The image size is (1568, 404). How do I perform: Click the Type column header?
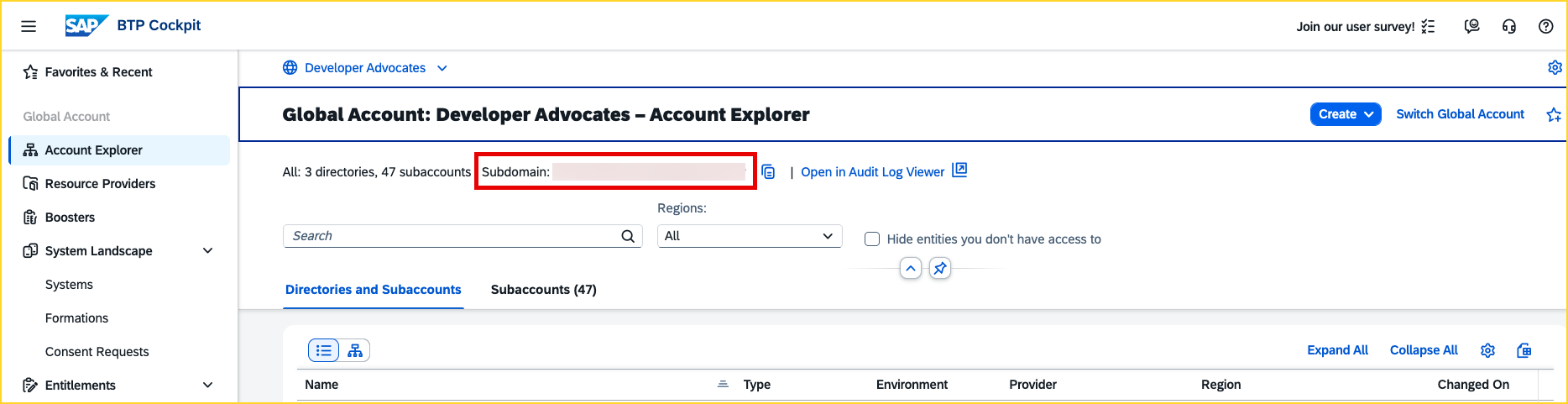(x=757, y=385)
